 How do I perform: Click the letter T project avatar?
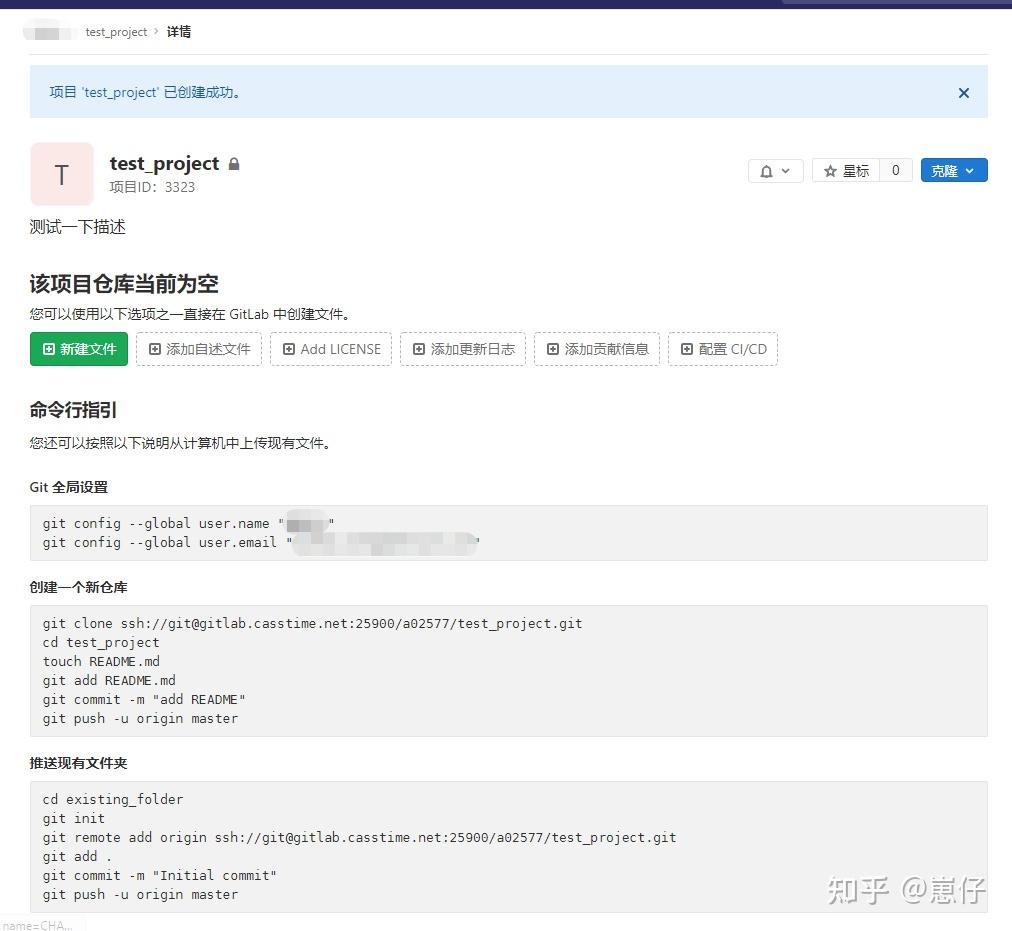pos(62,173)
